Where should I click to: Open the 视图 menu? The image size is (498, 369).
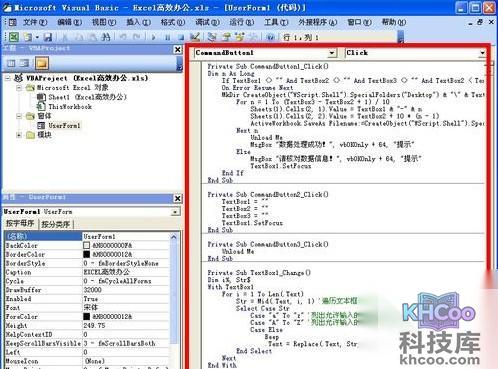coord(104,22)
